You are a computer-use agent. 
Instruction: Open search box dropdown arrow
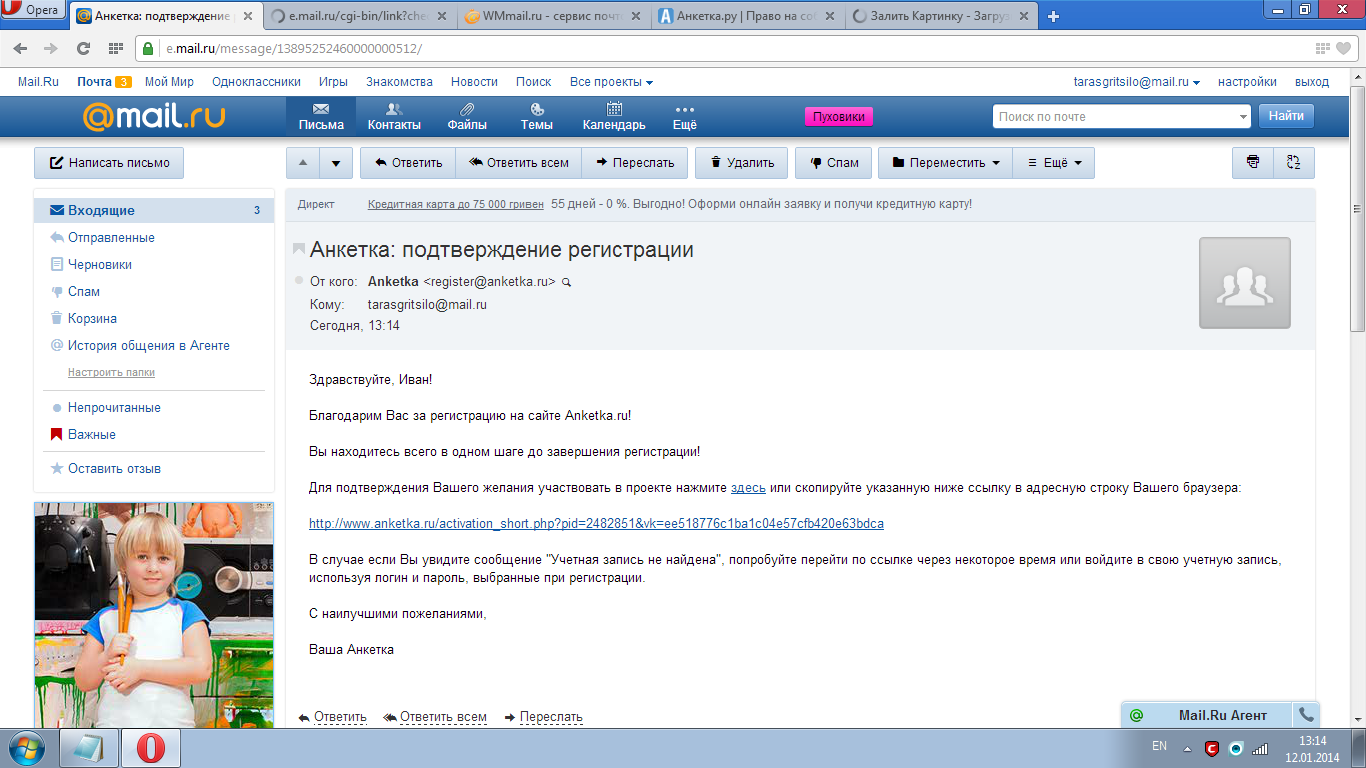tap(1243, 117)
